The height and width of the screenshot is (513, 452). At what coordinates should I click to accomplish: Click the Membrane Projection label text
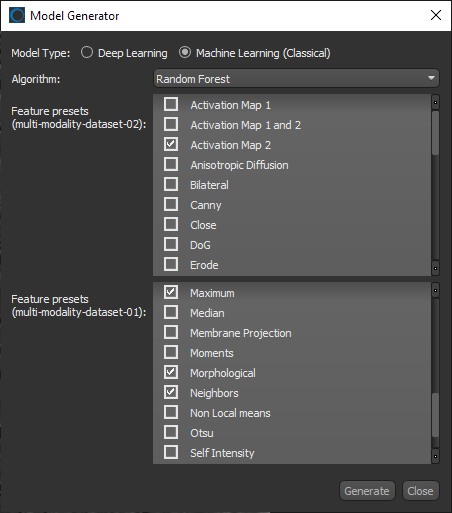241,333
